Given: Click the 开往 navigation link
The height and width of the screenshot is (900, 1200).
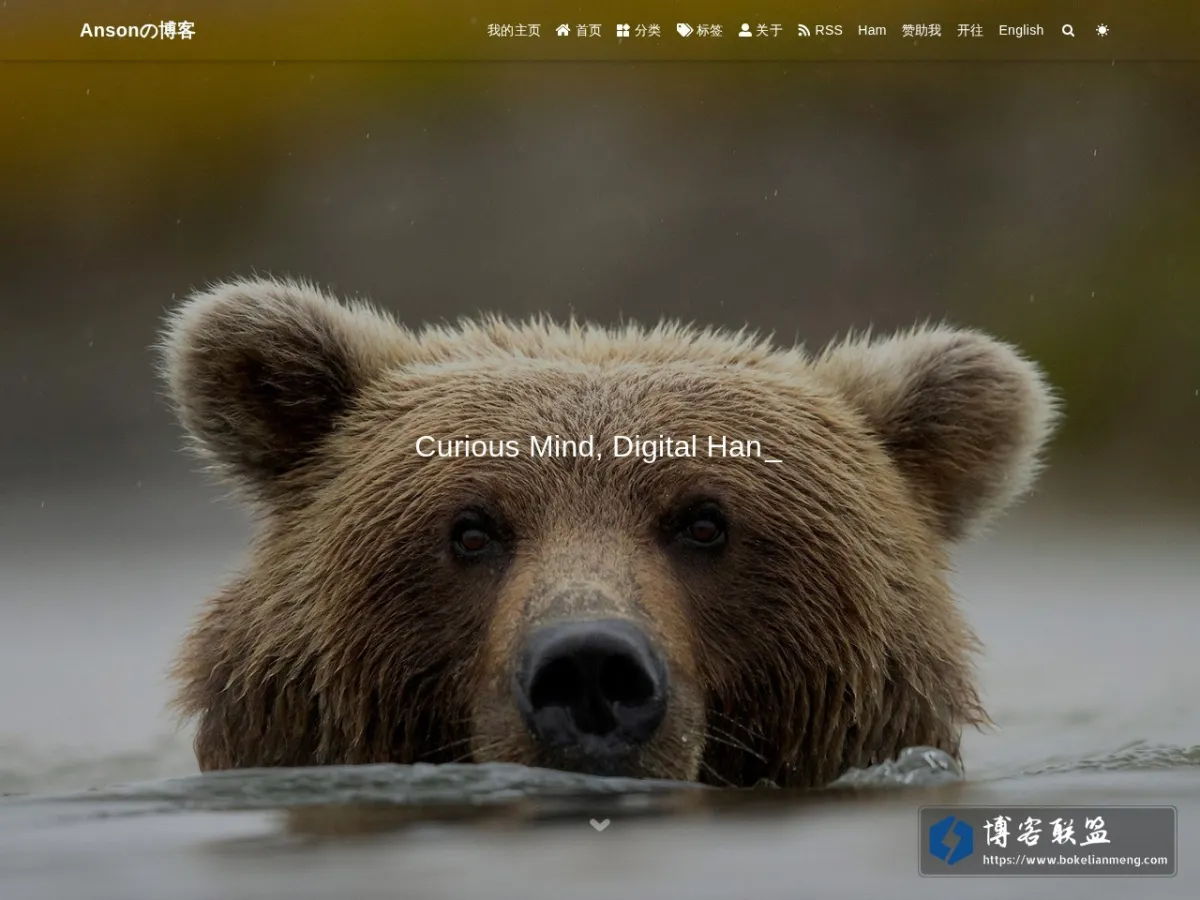Looking at the screenshot, I should 970,30.
